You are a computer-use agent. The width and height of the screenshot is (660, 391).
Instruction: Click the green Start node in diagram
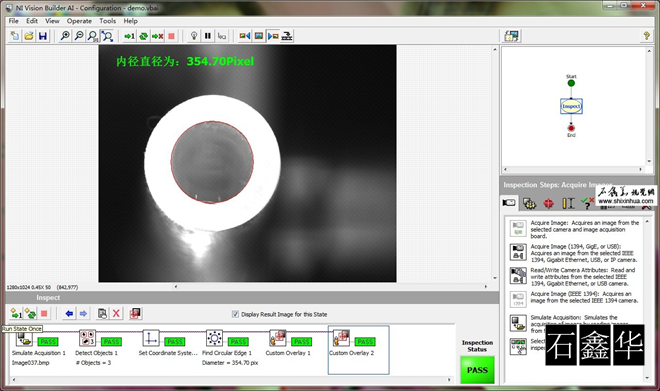coord(571,83)
